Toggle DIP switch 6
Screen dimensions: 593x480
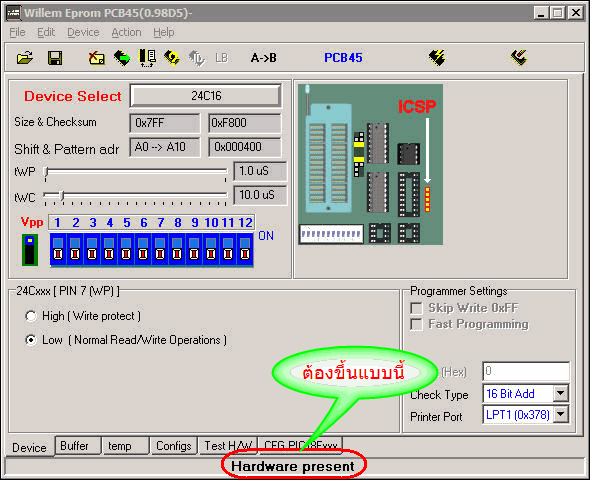pos(143,249)
